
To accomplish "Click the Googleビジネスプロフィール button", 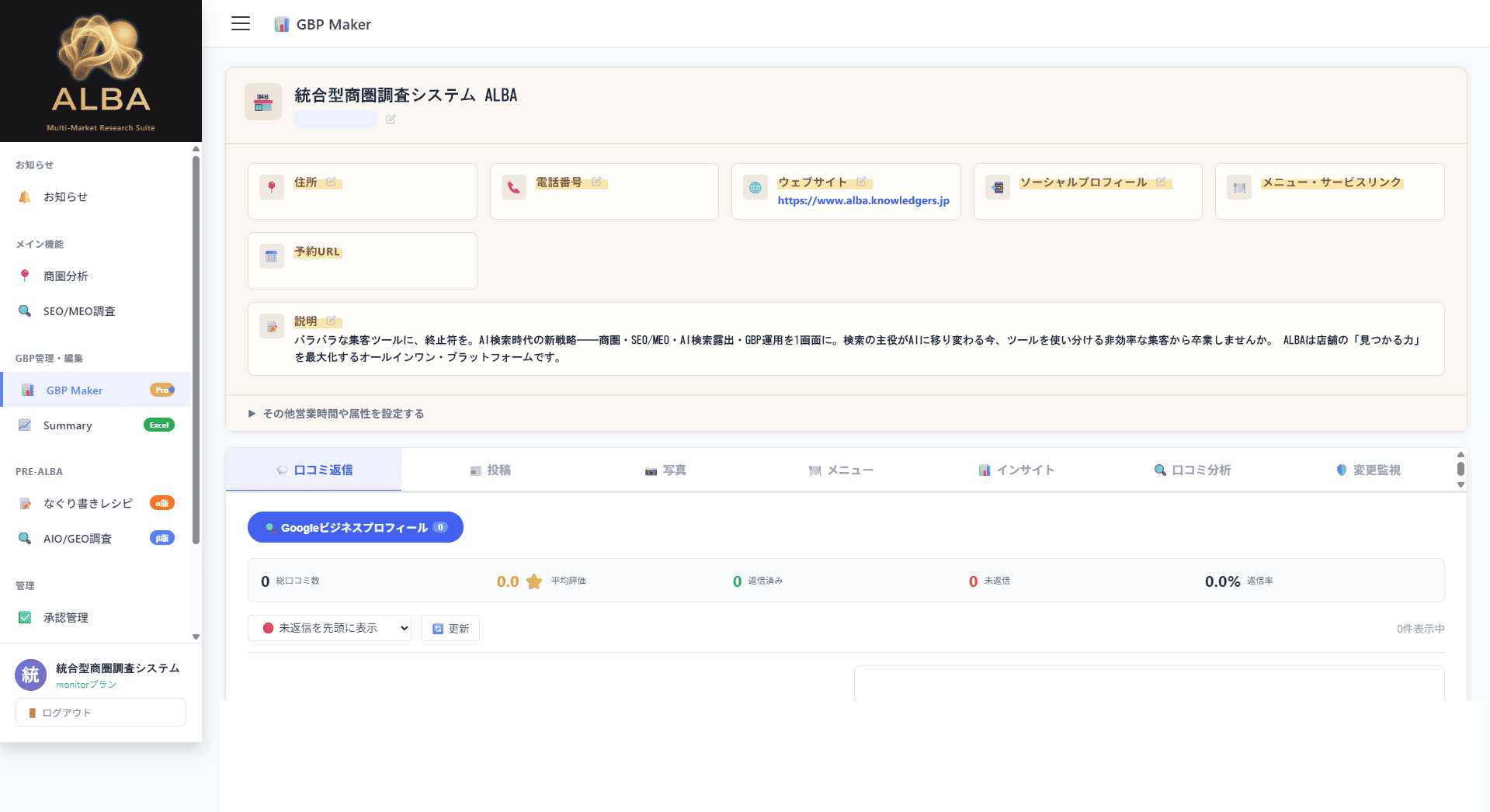I will click(x=356, y=527).
